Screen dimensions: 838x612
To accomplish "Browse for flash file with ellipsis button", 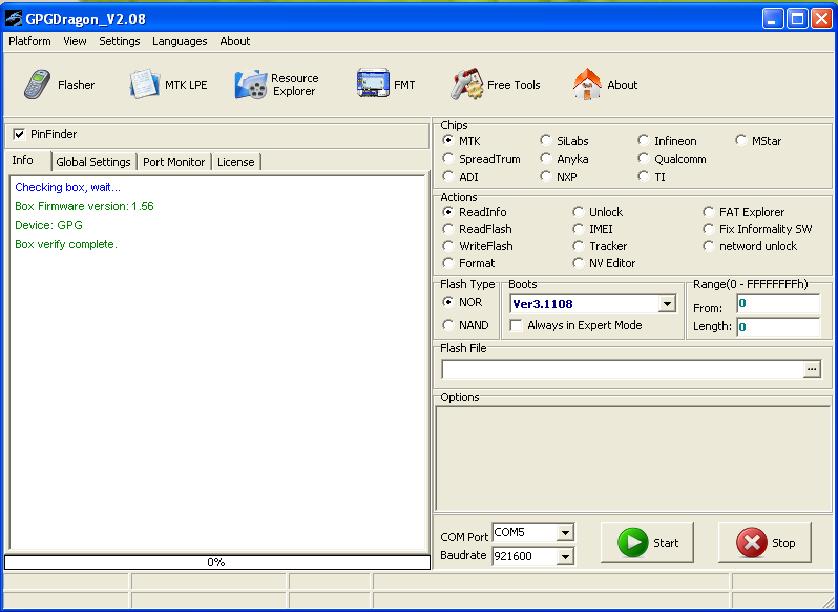I will tap(812, 369).
